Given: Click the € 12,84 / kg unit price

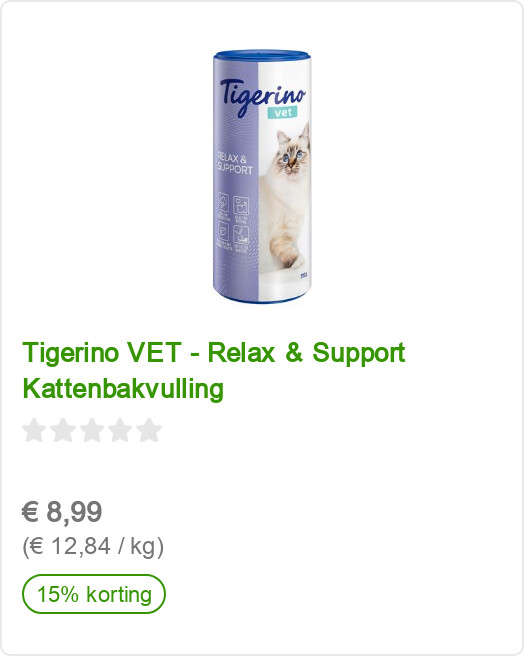Looking at the screenshot, I should (93, 546).
